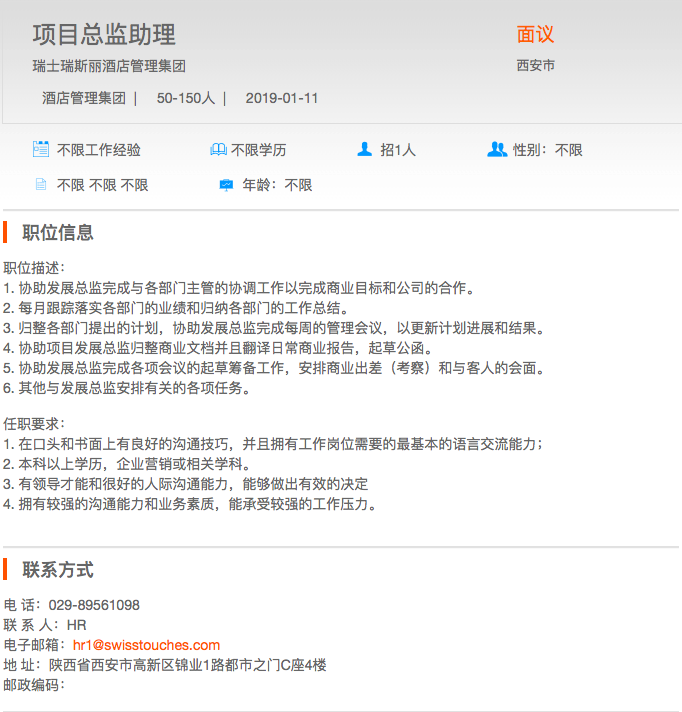Open the hr1@swisstouches.com email link
Screen dimensions: 682x712
tap(146, 645)
